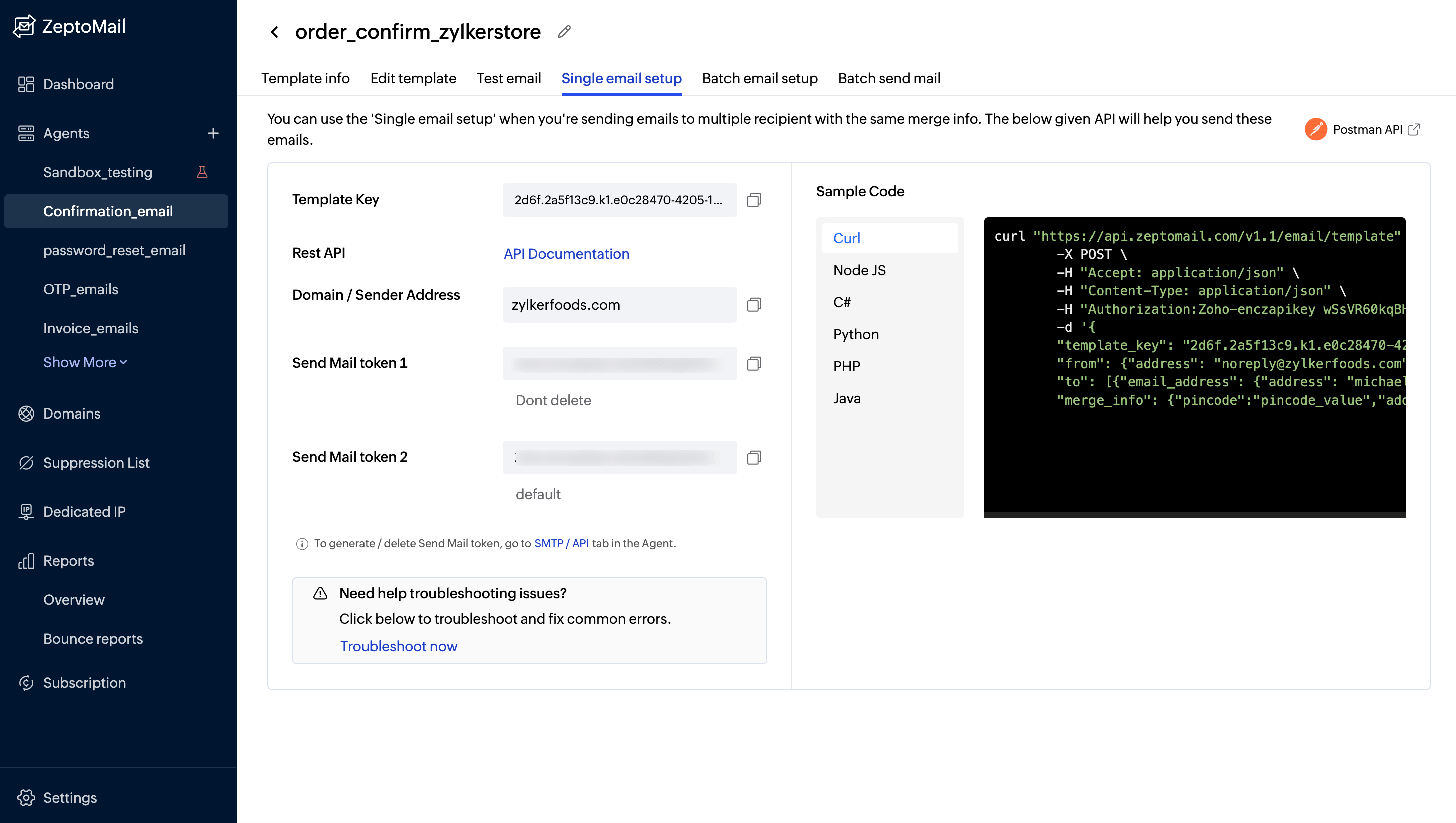Select the password_reset_email agent
Screen dimensions: 1456x823
point(114,250)
